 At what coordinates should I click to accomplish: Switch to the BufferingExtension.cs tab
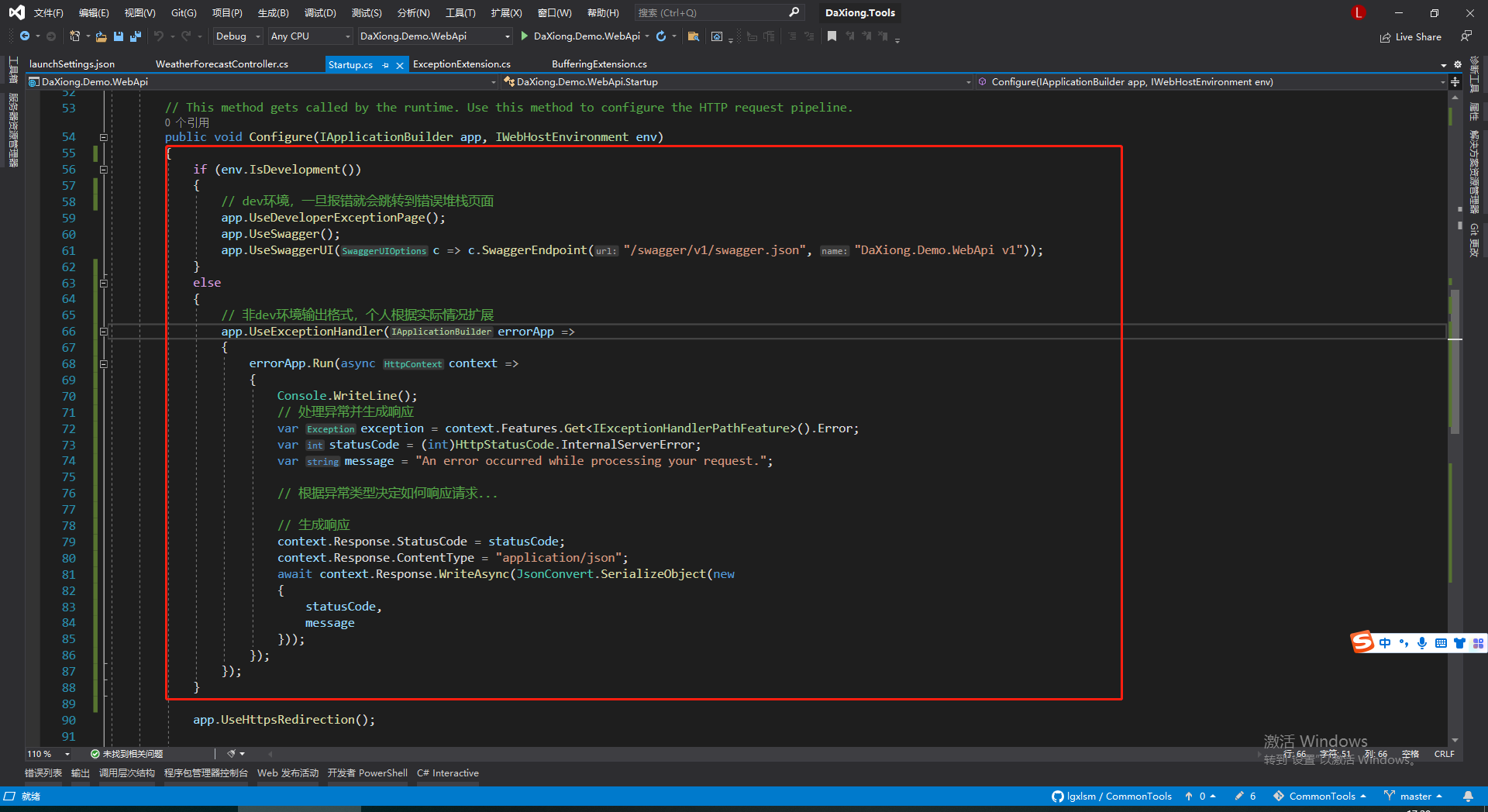pos(599,64)
